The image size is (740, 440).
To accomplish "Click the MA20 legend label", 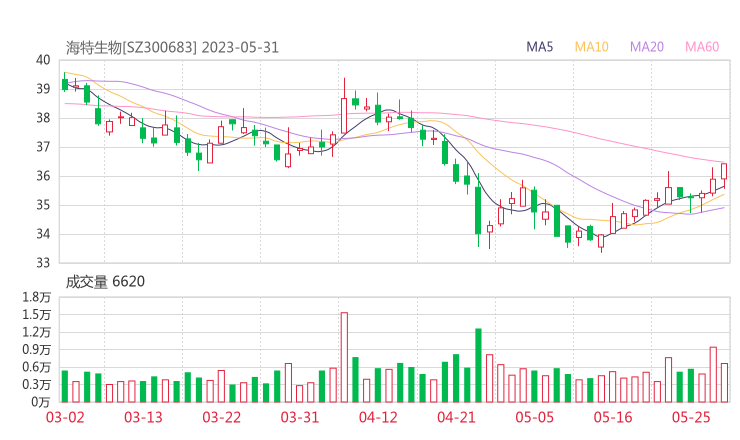I will point(647,47).
